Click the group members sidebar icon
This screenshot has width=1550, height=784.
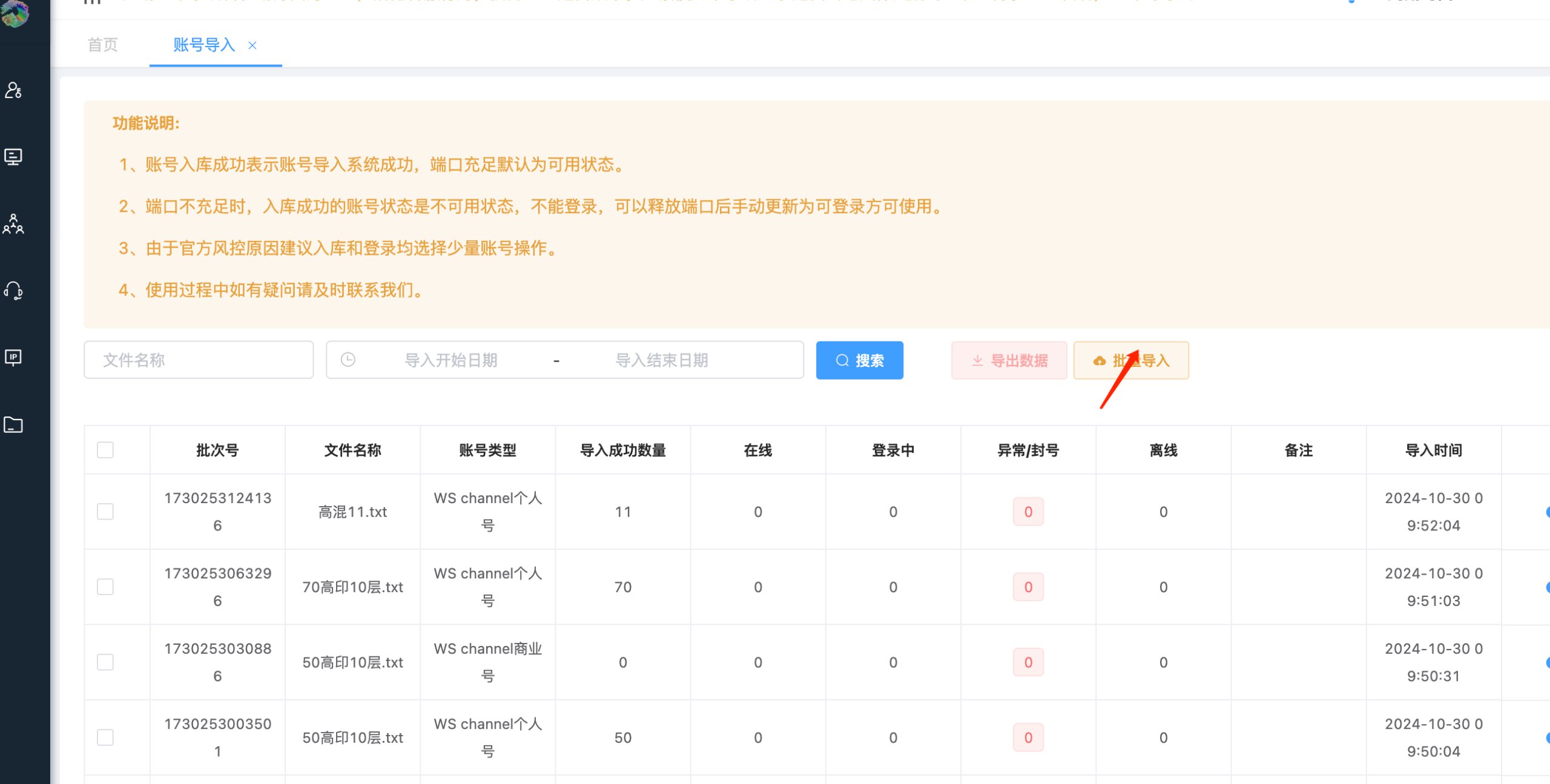point(13,224)
